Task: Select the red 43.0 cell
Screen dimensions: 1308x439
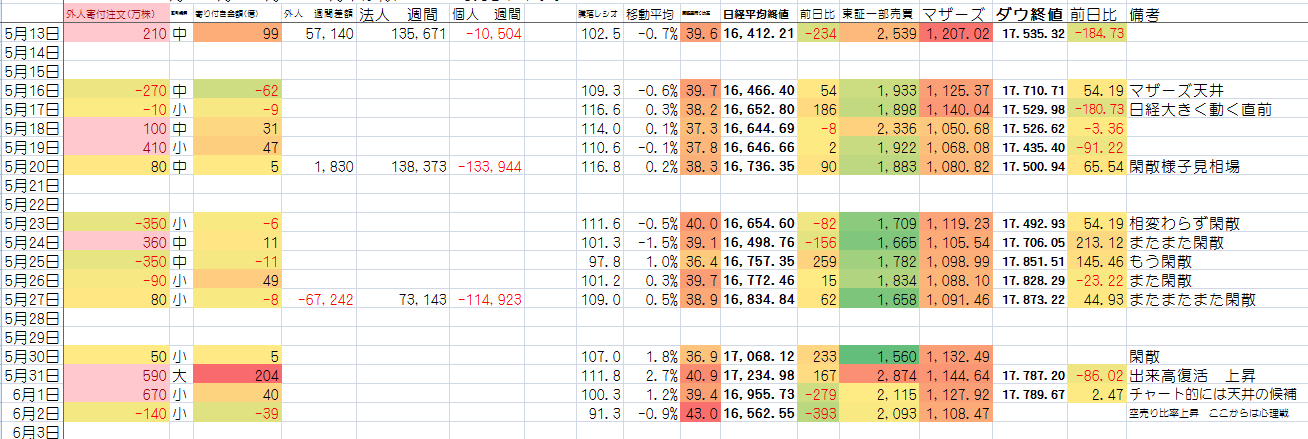Action: click(700, 412)
